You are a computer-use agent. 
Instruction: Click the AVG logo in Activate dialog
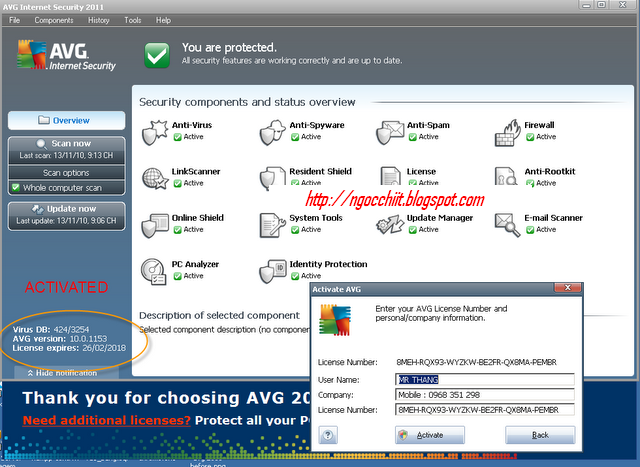pos(335,320)
